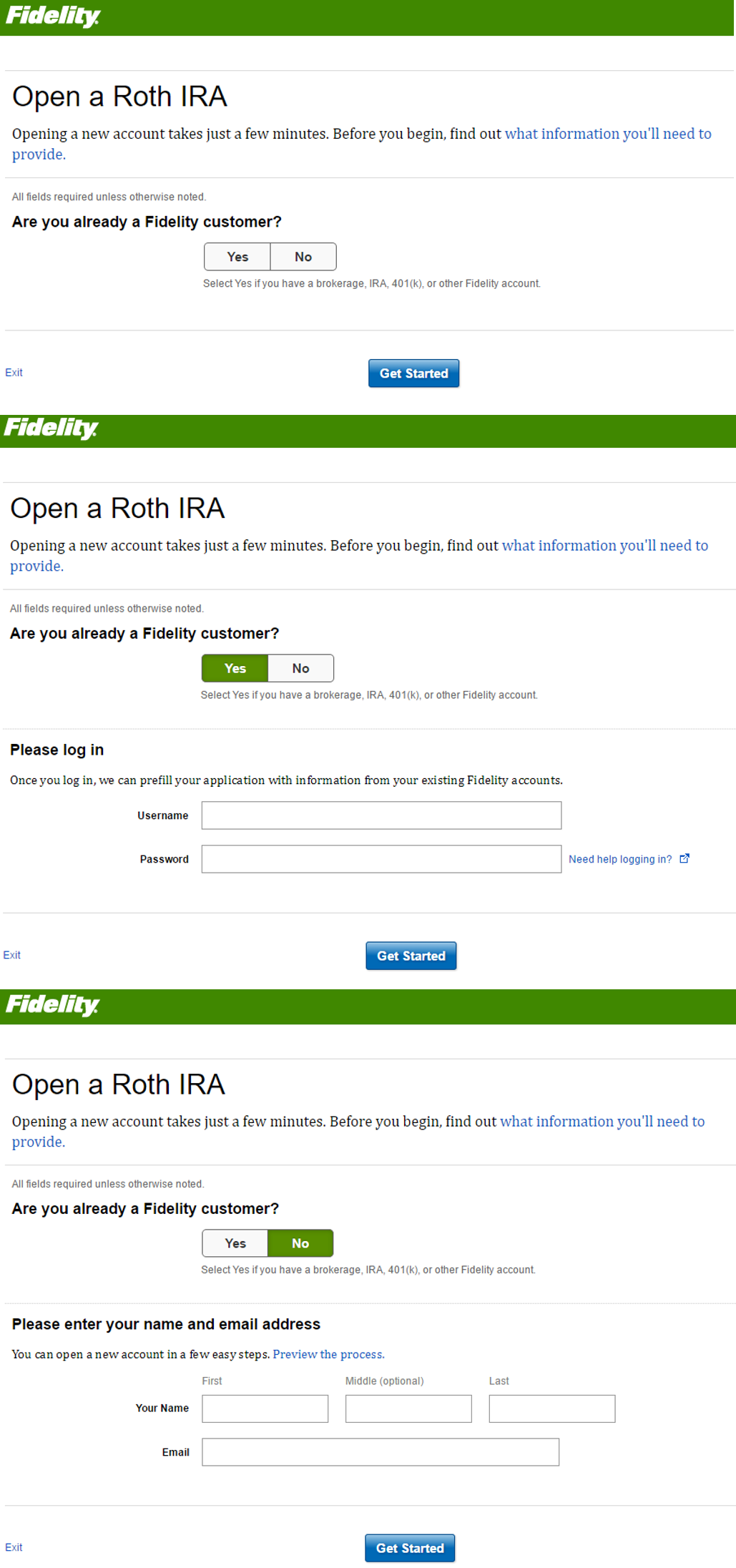Click the Fidelity logo in the topmost header
Image resolution: width=736 pixels, height=1568 pixels.
pos(53,16)
